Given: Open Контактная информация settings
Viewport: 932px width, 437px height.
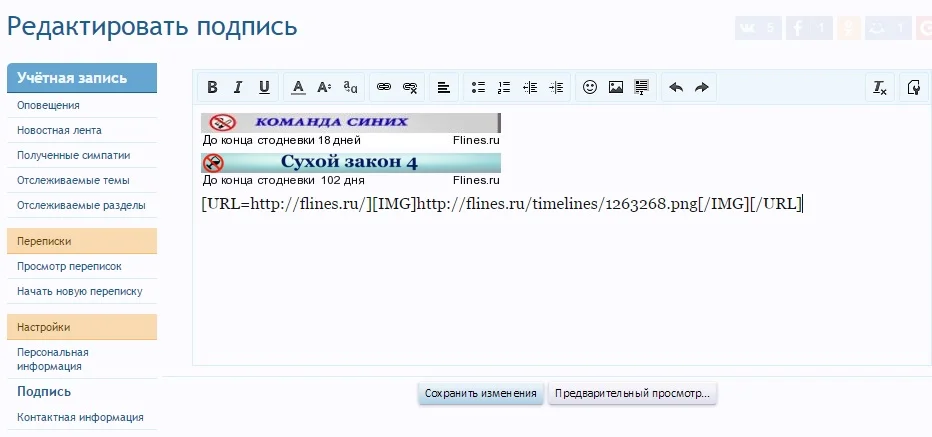Looking at the screenshot, I should point(82,417).
